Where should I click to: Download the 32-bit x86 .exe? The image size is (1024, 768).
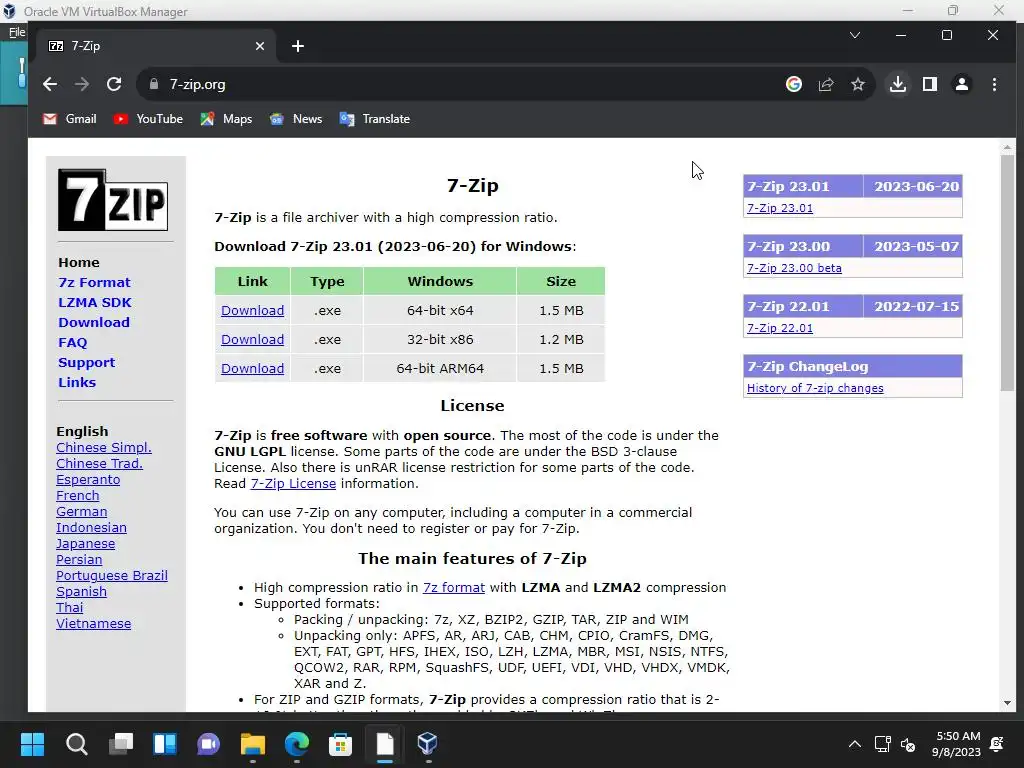point(252,340)
